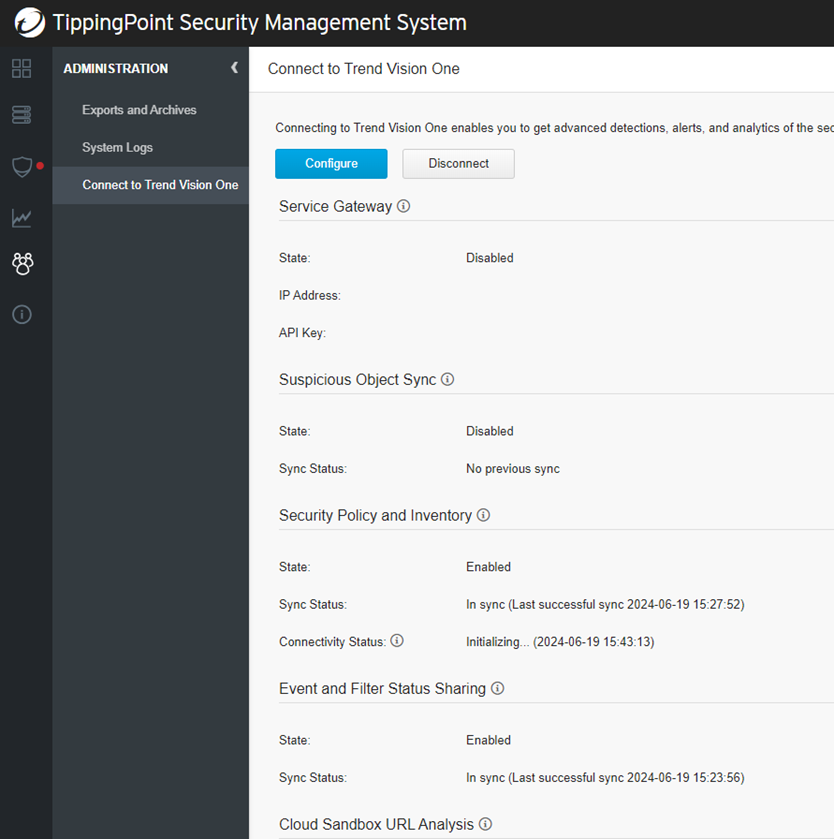Click info icon beside Event and Filter Status Sharing
Image resolution: width=834 pixels, height=839 pixels.
(498, 689)
